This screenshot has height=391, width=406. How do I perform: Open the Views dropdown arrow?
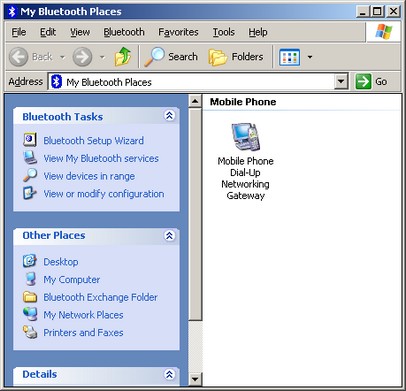tap(310, 57)
